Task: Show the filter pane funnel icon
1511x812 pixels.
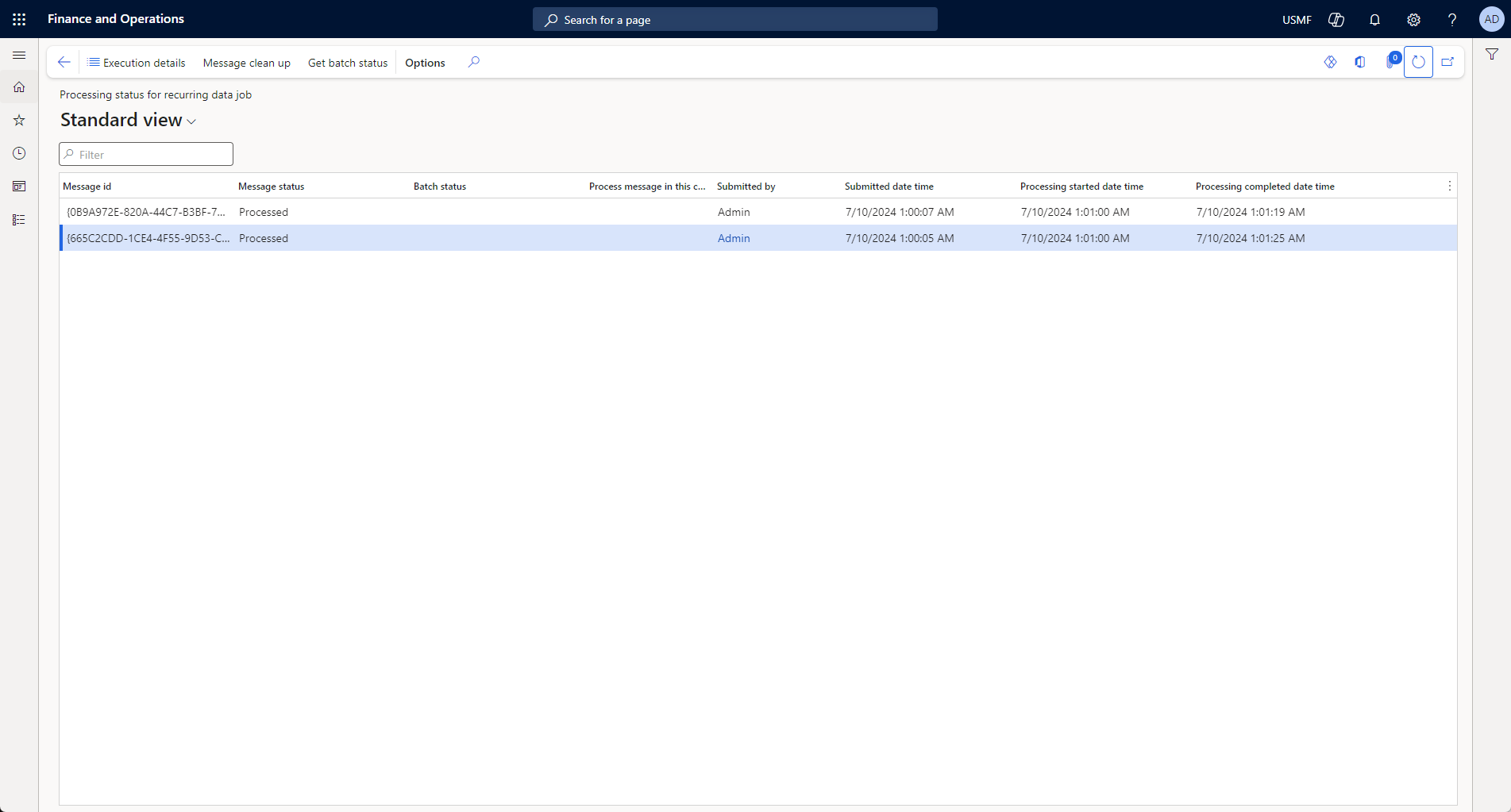Action: (x=1492, y=55)
